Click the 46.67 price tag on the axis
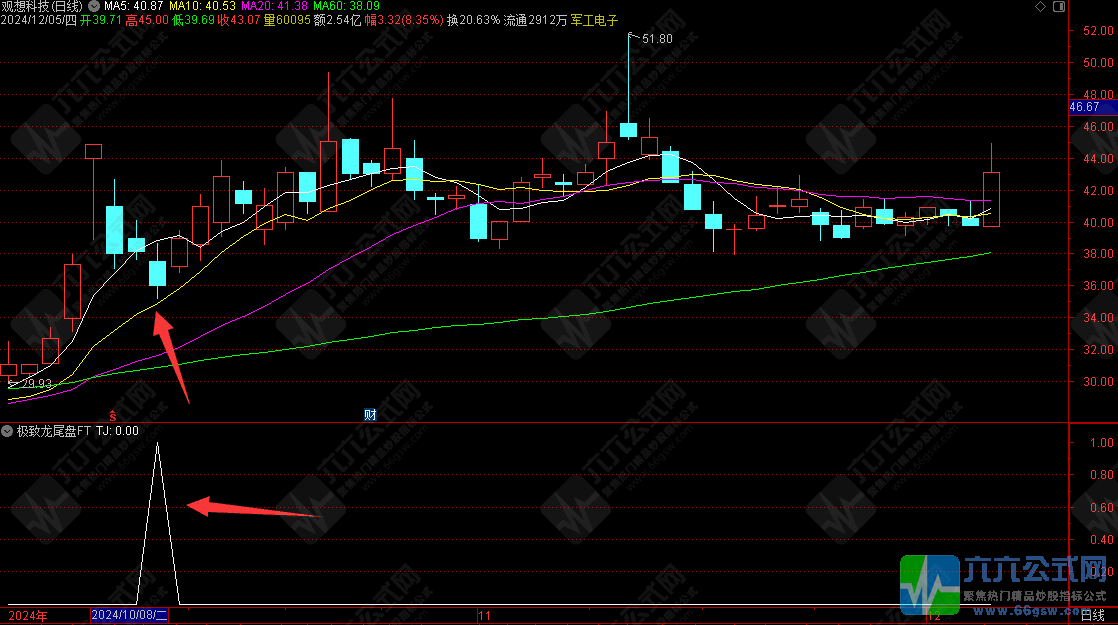Image resolution: width=1118 pixels, height=625 pixels. 1084,107
